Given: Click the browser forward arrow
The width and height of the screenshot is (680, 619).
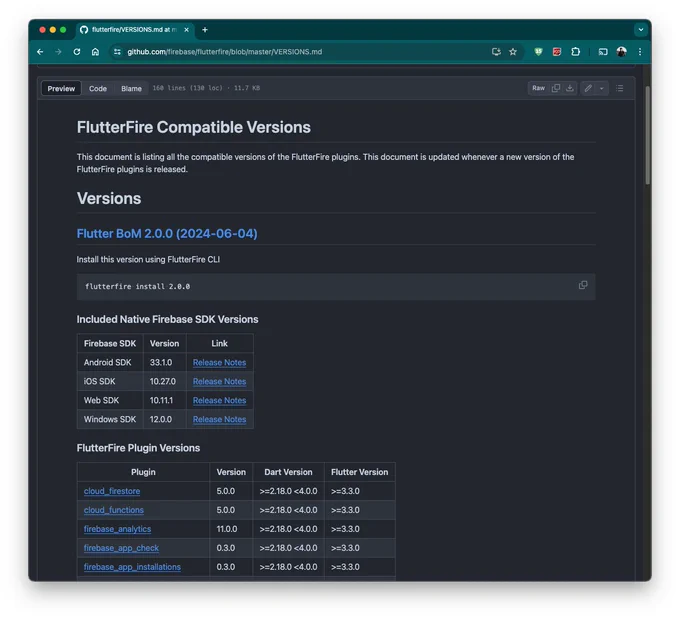Looking at the screenshot, I should [x=58, y=52].
